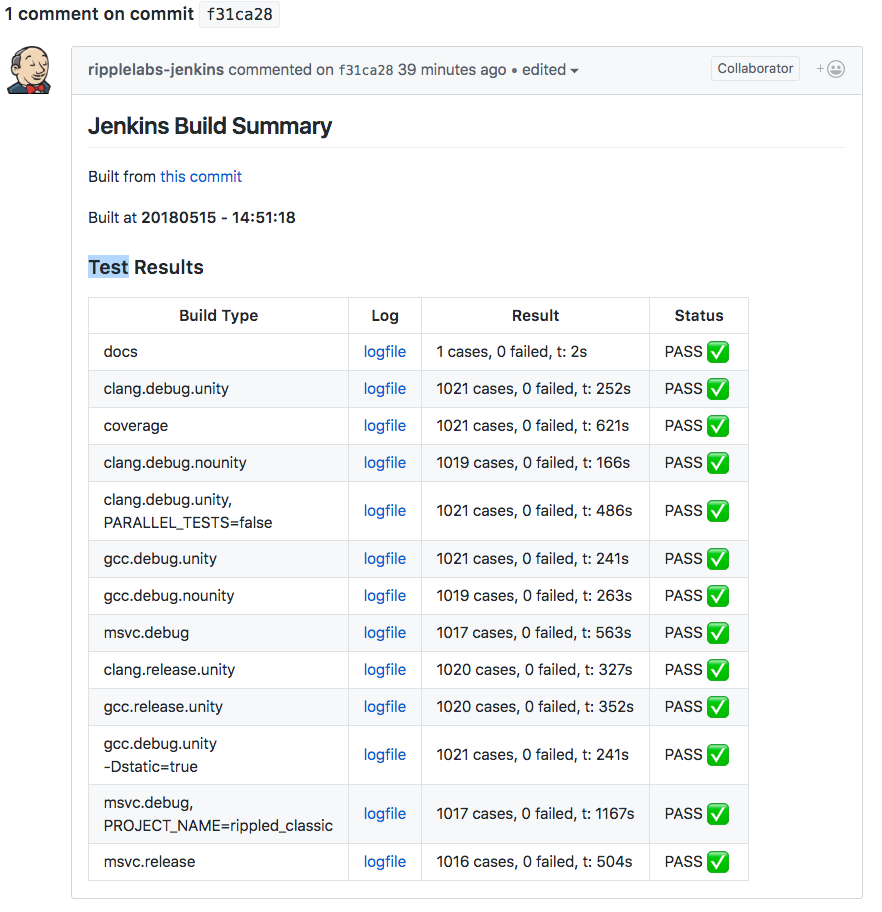
Task: Open the logfile for clang.debug.unity
Action: pos(385,389)
